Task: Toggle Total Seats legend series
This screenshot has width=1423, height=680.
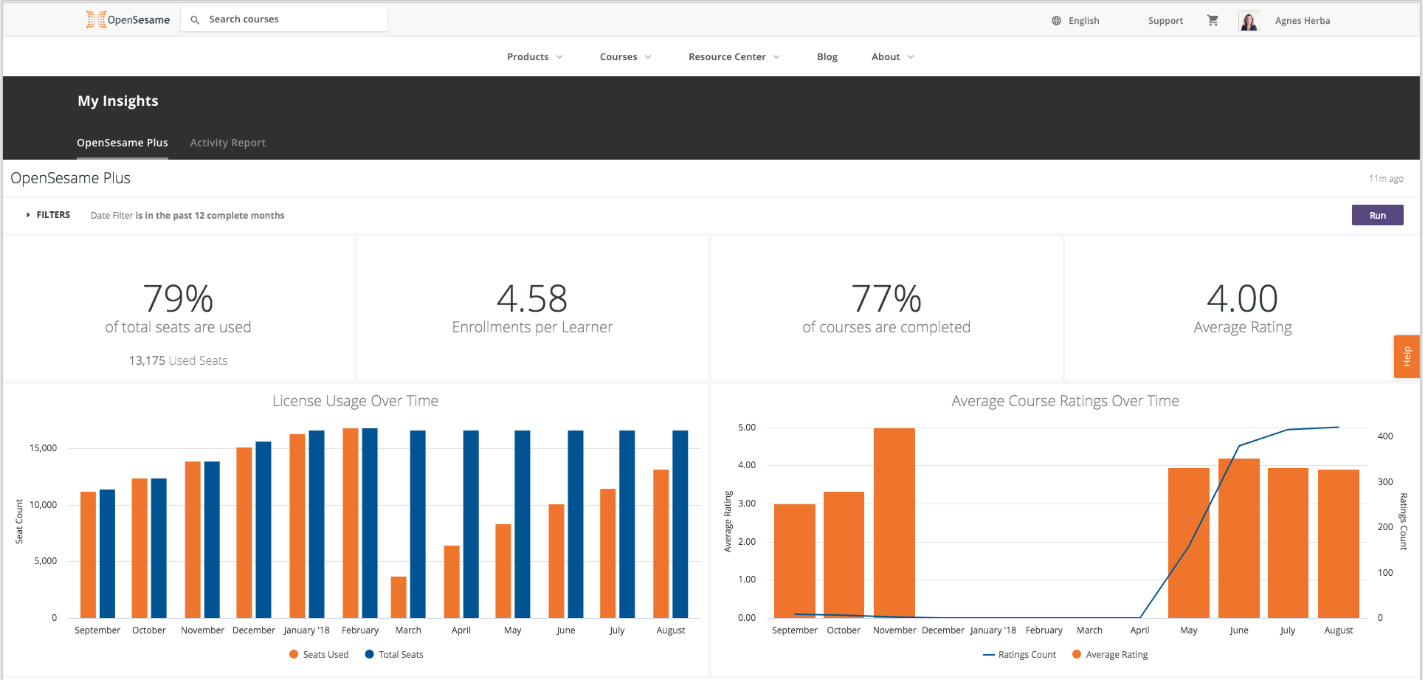Action: point(393,654)
